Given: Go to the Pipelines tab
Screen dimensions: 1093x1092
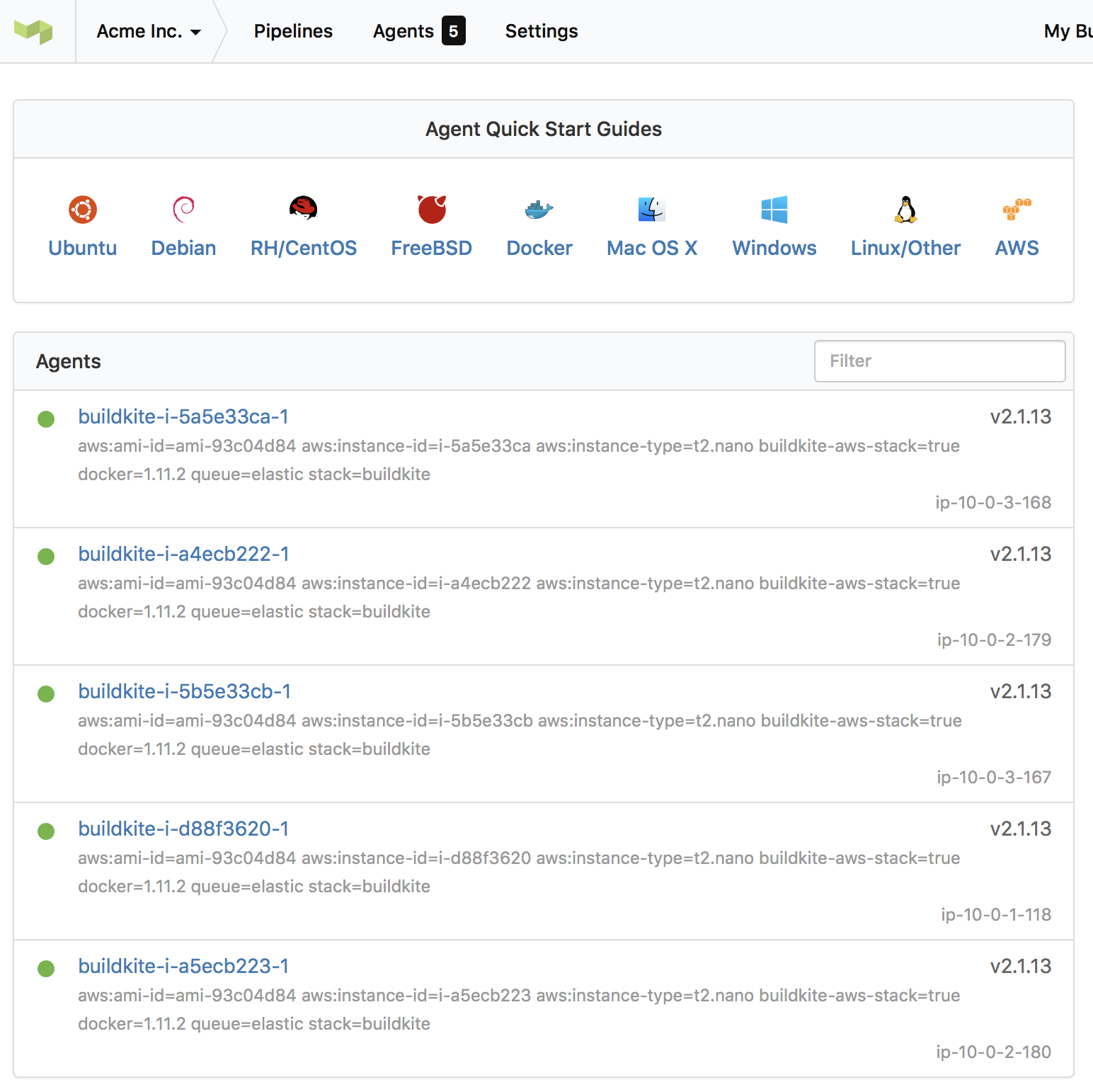Looking at the screenshot, I should (x=293, y=31).
